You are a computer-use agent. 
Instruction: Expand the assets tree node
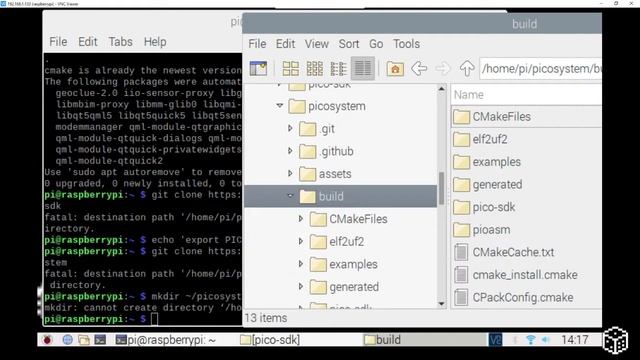290,173
